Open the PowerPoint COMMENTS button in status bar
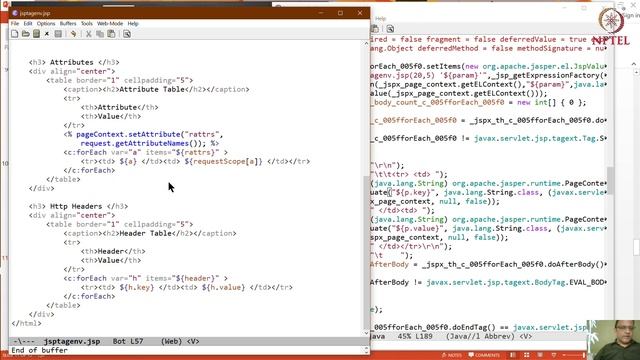Screen dimensions: 640x360 tap(484, 355)
